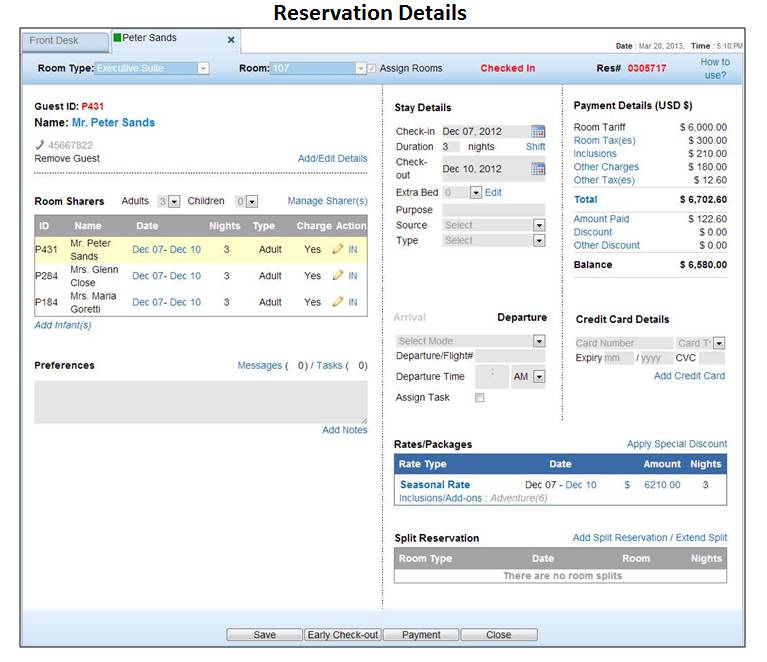Click the Close button
The width and height of the screenshot is (767, 662).
498,635
